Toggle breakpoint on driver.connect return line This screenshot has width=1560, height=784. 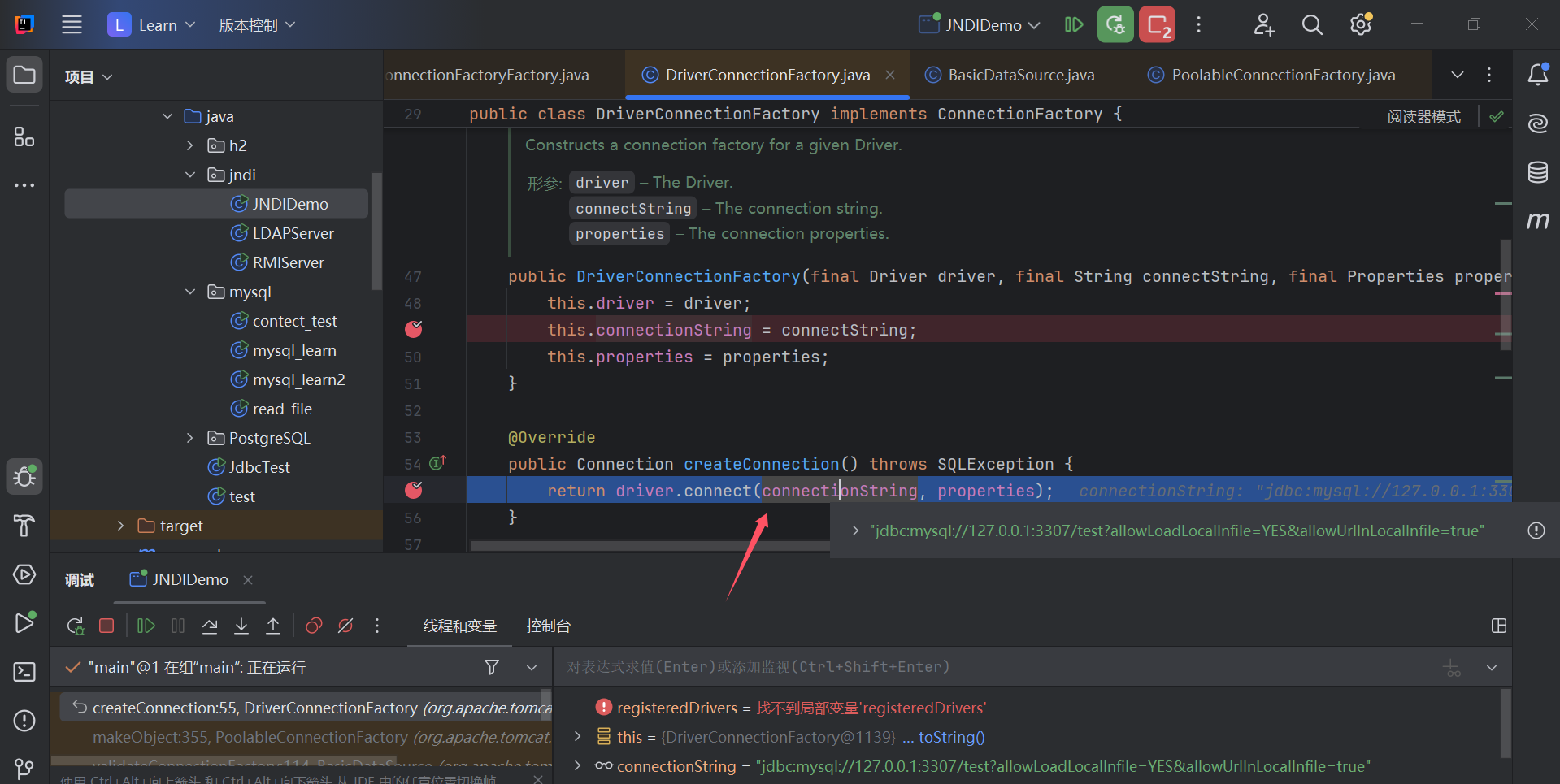coord(414,490)
